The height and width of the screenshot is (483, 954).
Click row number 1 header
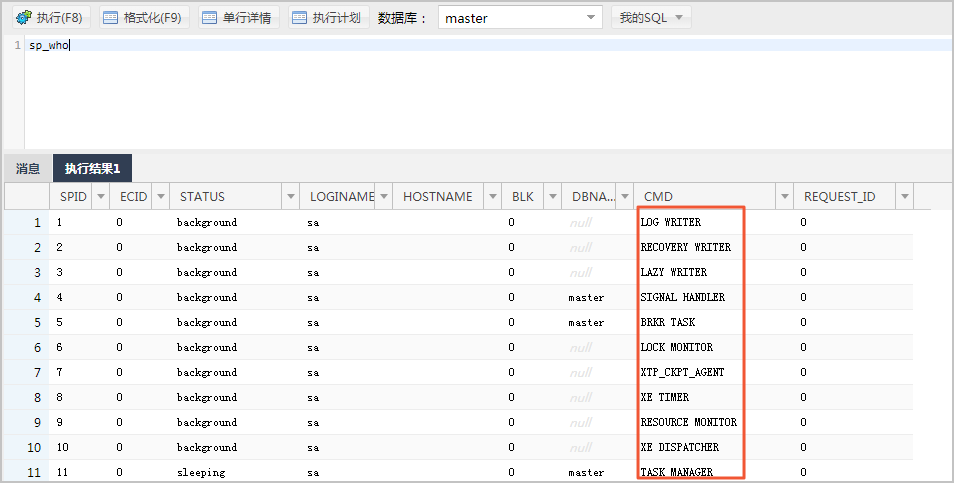[27, 222]
